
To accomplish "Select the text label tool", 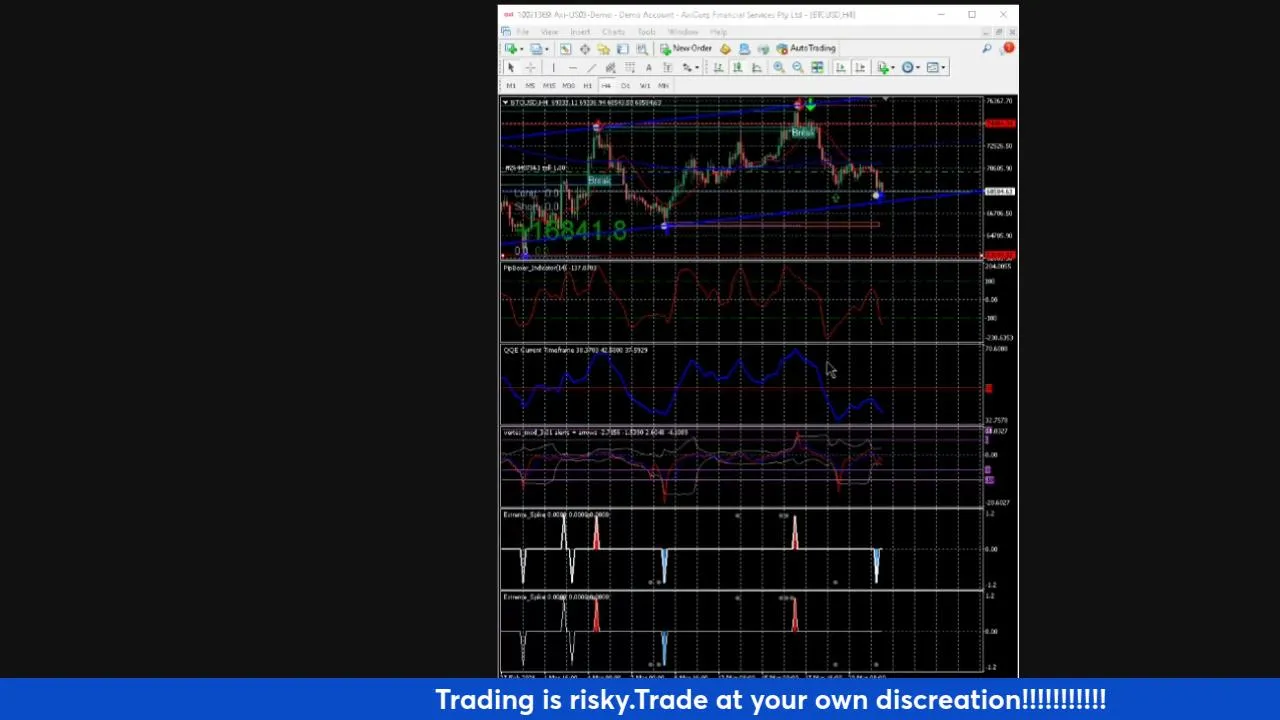I will tap(667, 67).
